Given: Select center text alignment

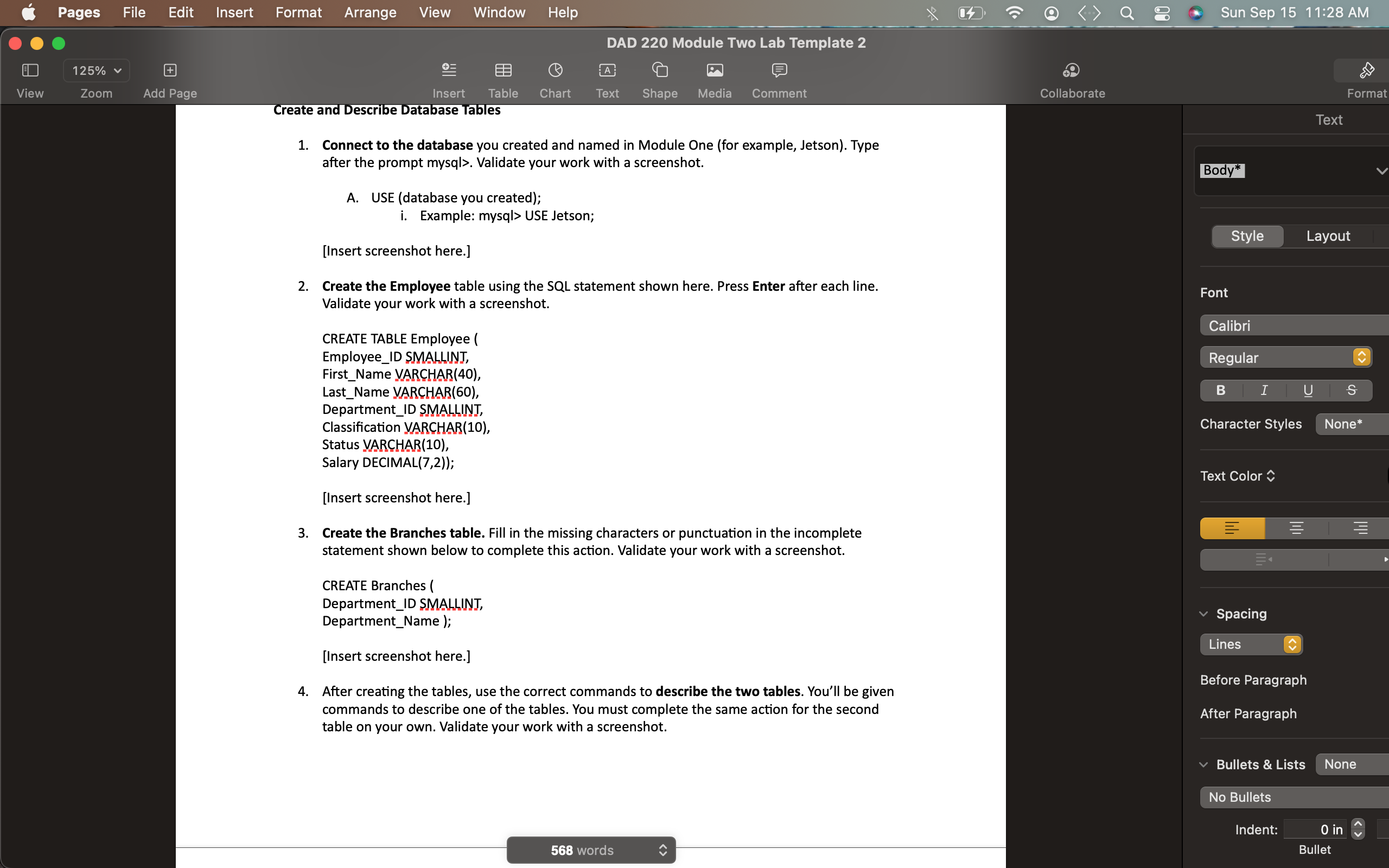Looking at the screenshot, I should [x=1296, y=528].
